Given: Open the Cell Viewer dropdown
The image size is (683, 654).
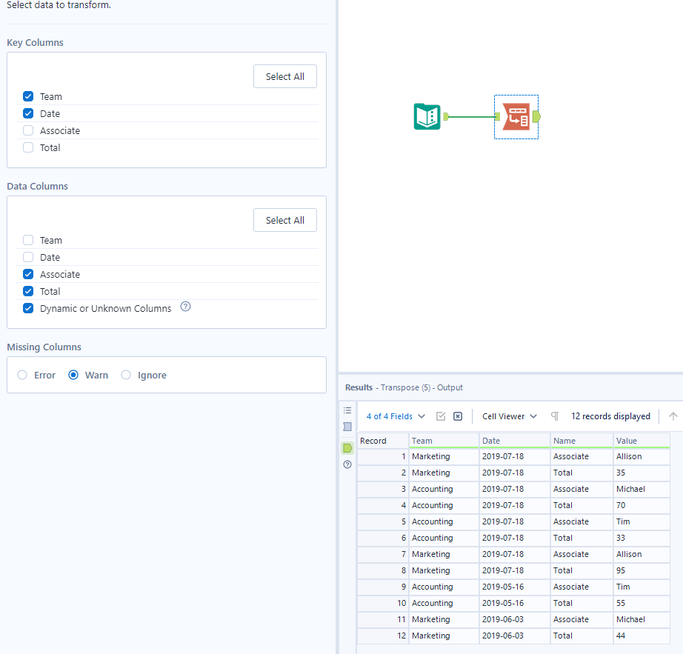Looking at the screenshot, I should 509,416.
